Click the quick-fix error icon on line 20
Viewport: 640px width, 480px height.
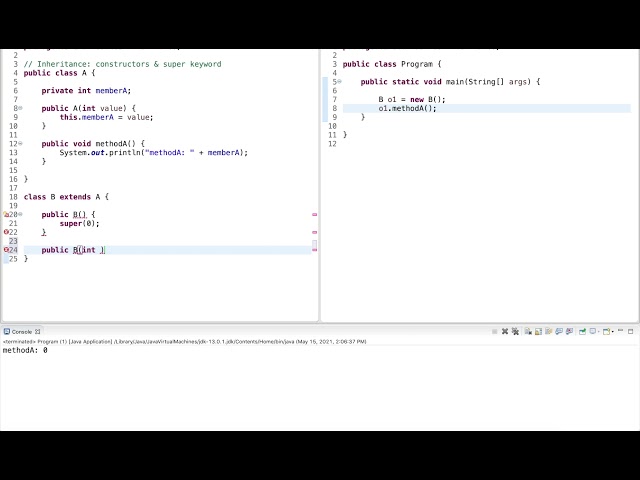coord(6,214)
